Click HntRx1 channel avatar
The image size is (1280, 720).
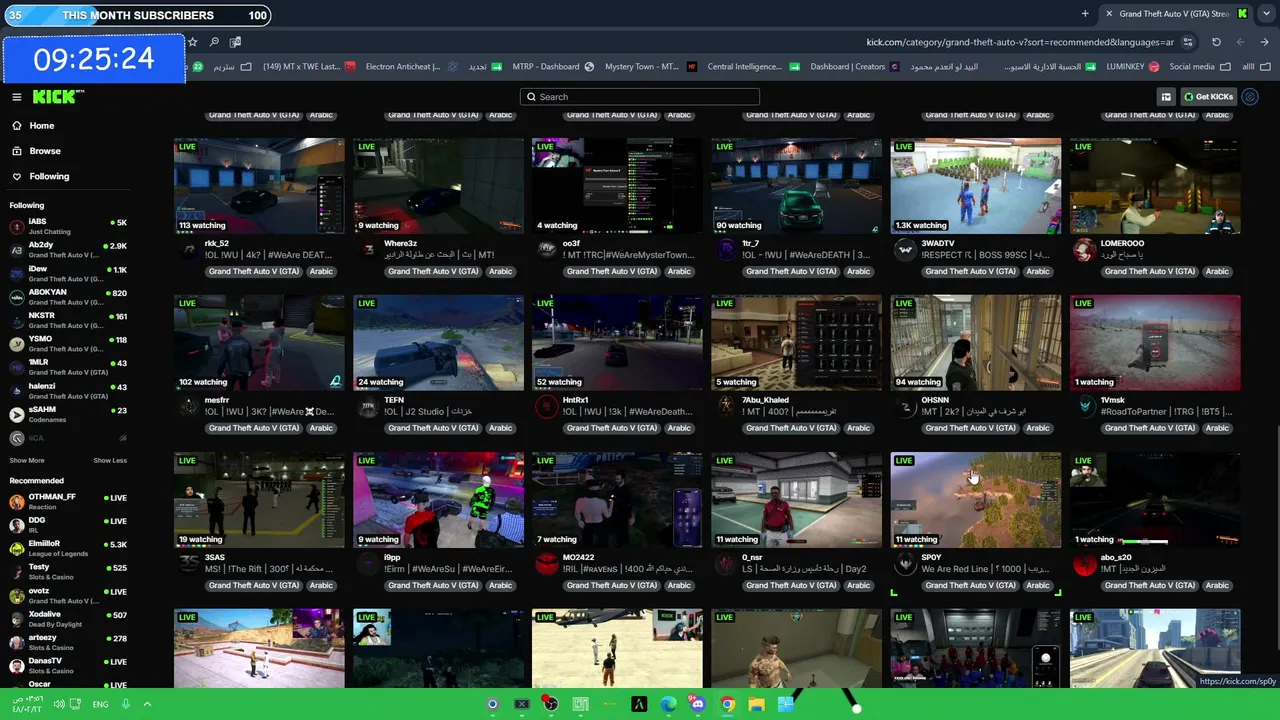point(546,406)
